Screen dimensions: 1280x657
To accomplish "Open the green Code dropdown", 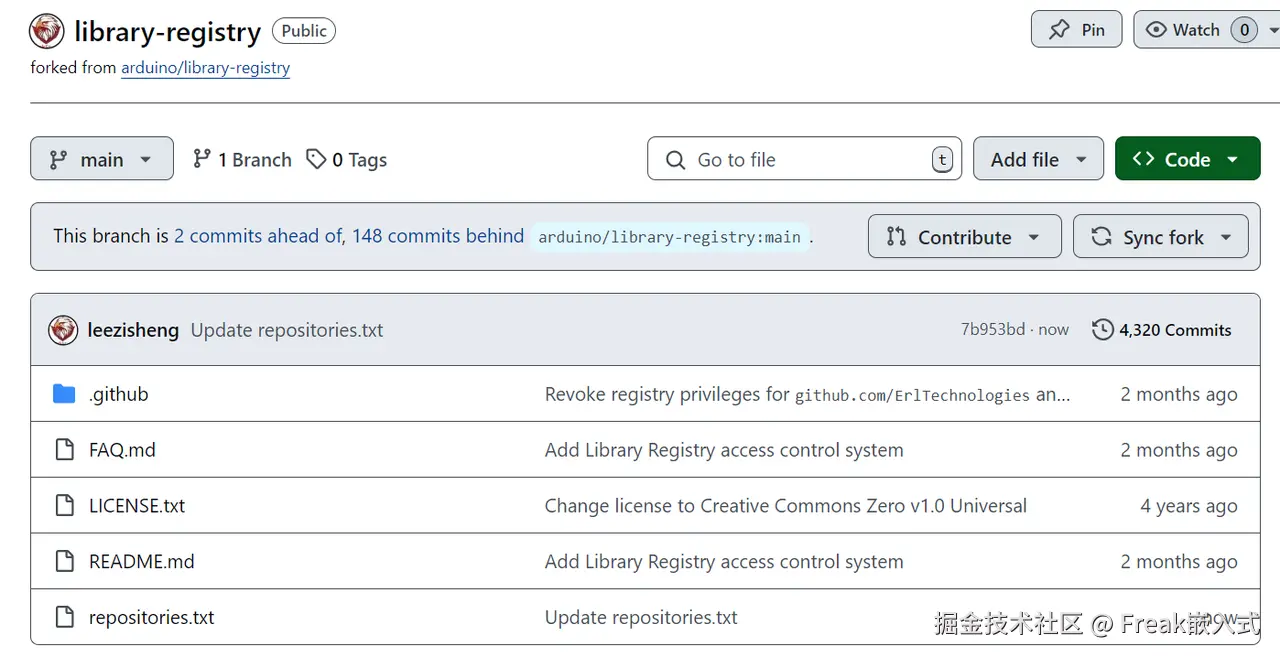I will 1187,159.
